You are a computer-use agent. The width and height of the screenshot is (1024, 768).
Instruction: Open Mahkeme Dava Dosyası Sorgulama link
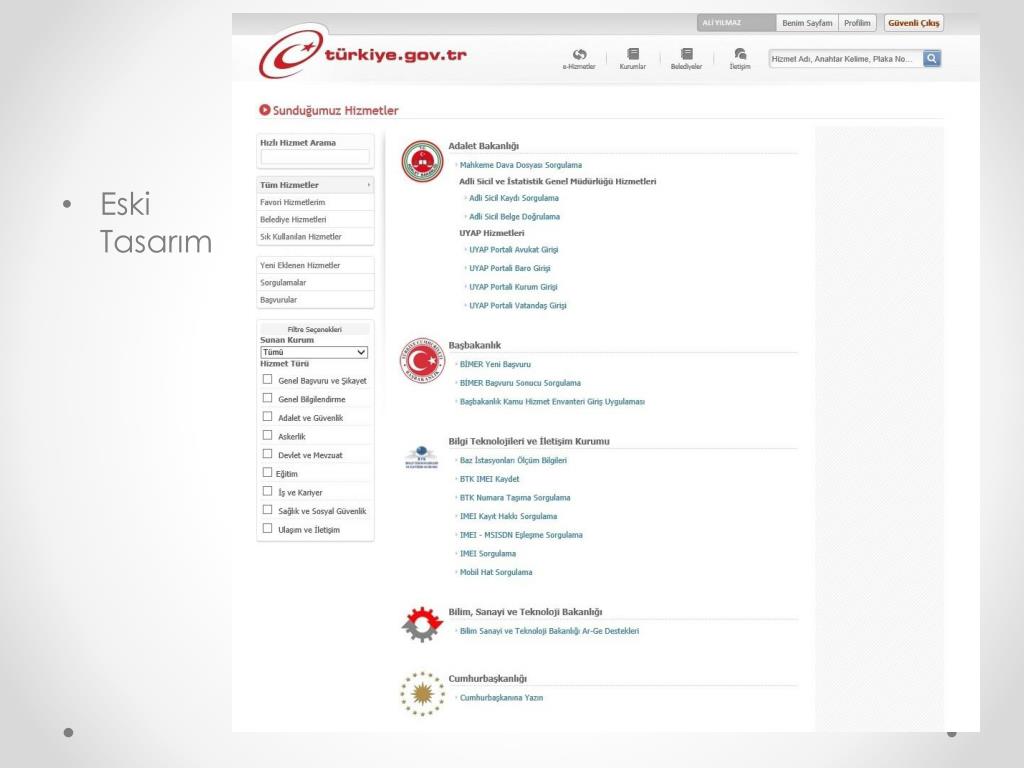(x=520, y=165)
